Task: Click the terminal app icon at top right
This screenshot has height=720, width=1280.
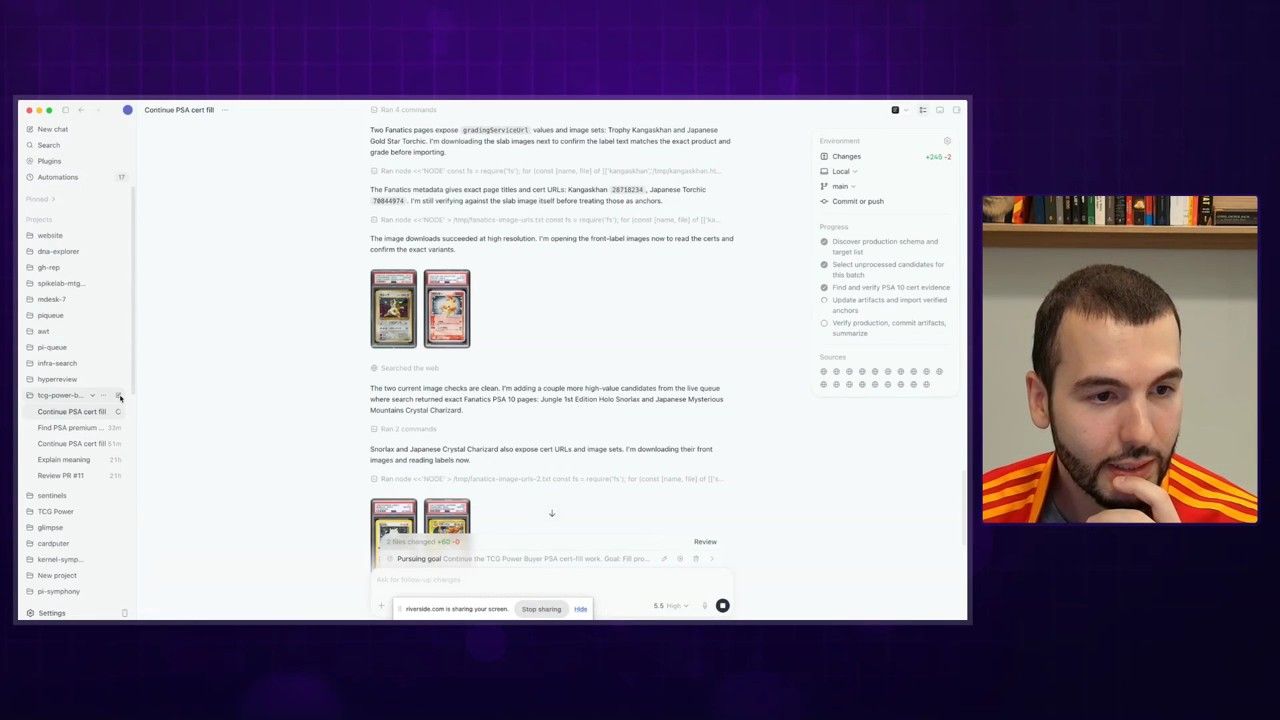Action: click(x=895, y=110)
